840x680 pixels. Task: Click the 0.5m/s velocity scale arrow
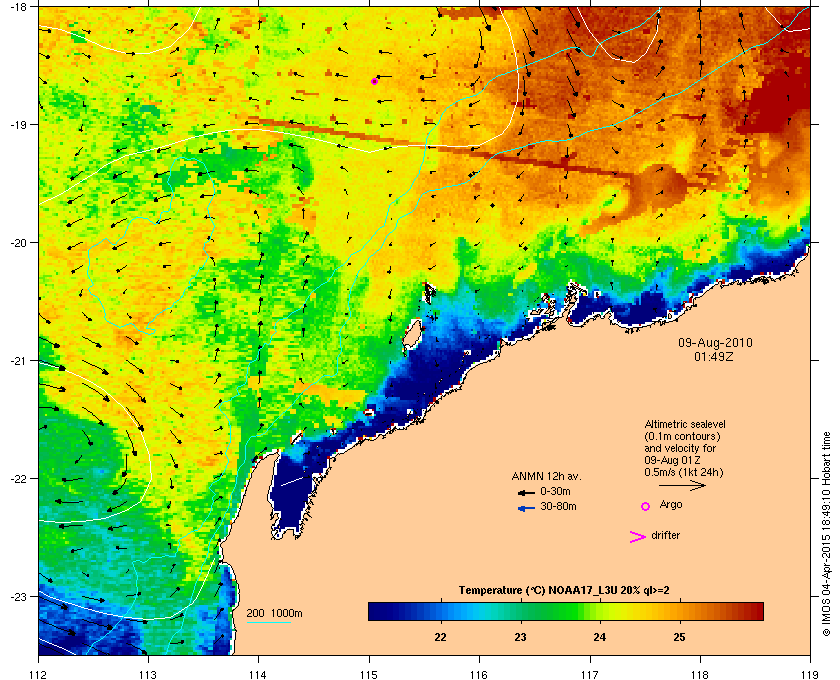[682, 486]
